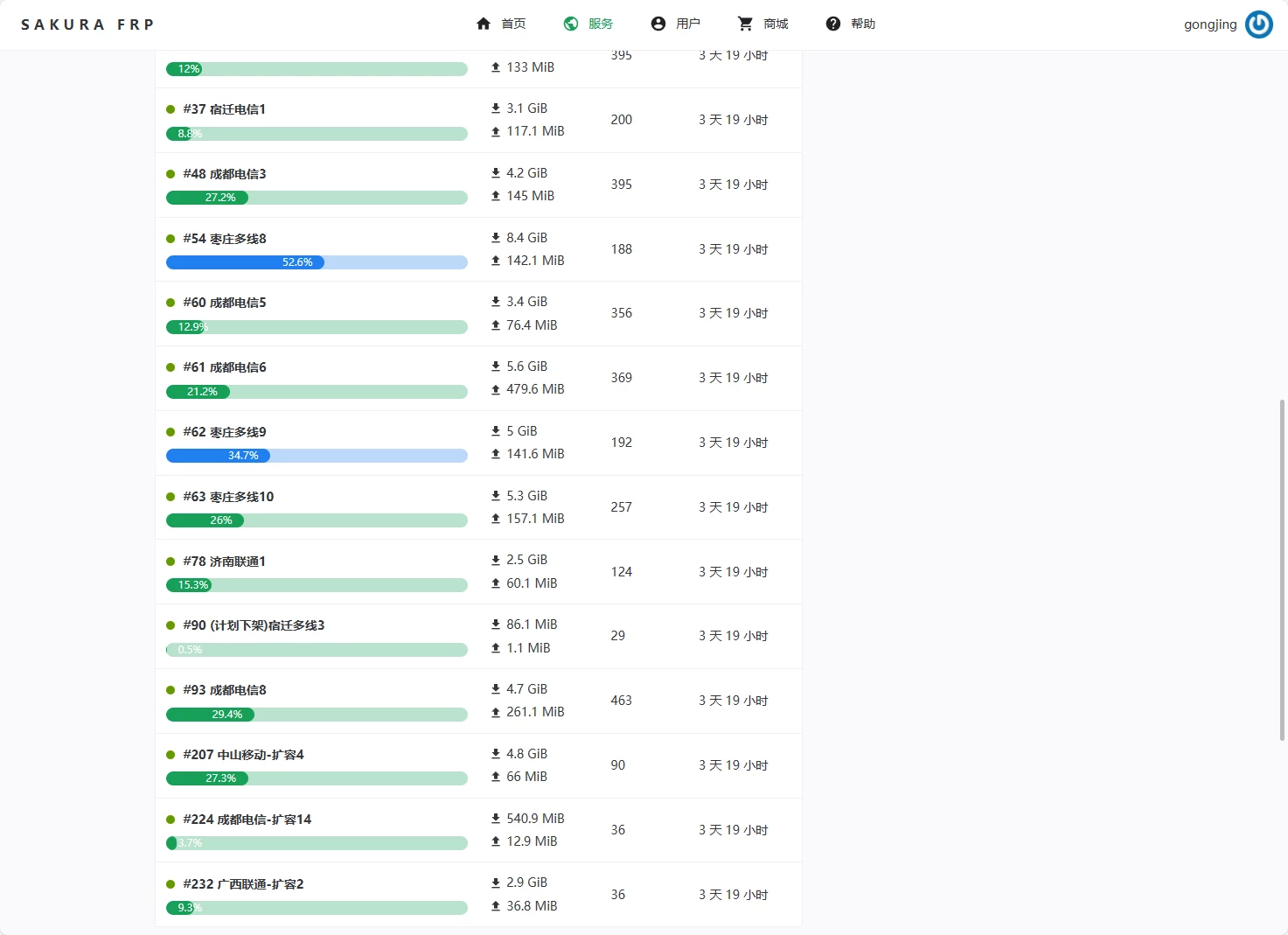Image resolution: width=1288 pixels, height=935 pixels.
Task: Click green status dot for #37 宿迁电信1
Action: 171,109
